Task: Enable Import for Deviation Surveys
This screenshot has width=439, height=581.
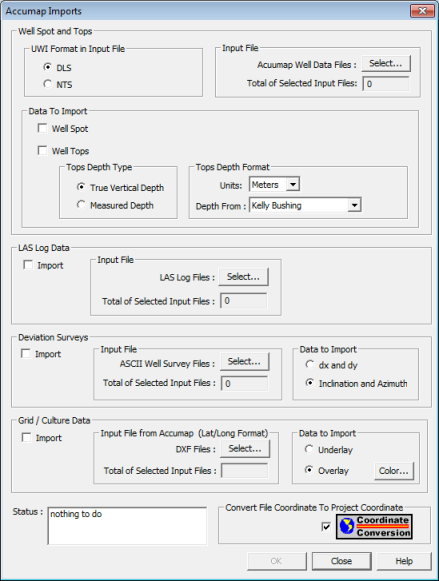Action: point(26,353)
